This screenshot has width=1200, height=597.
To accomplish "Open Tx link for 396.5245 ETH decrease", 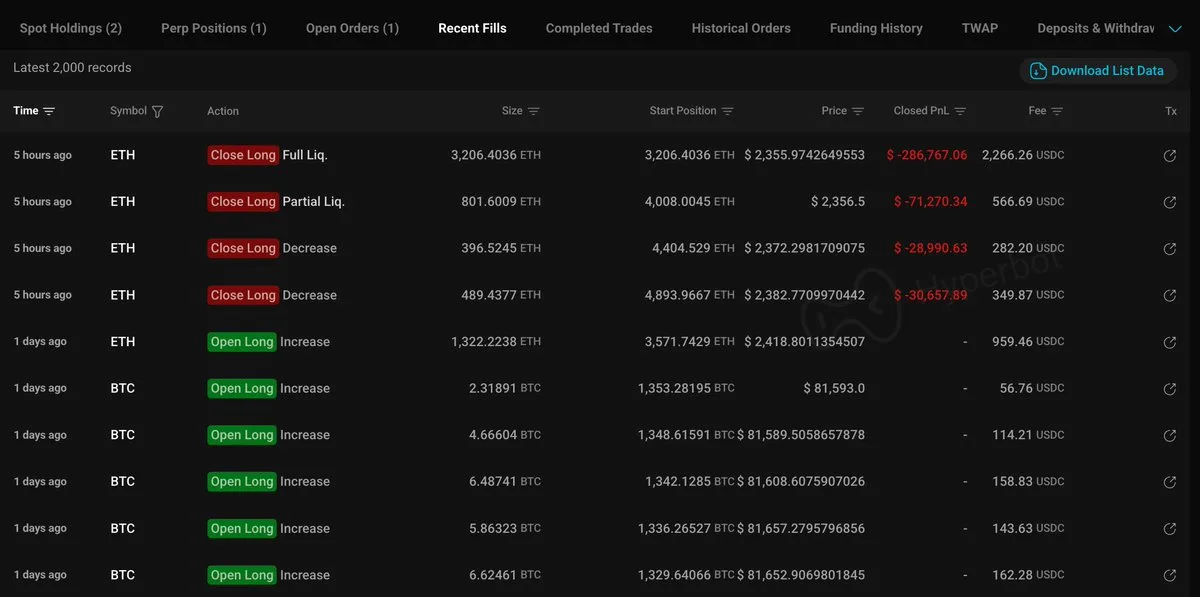I will click(x=1170, y=248).
